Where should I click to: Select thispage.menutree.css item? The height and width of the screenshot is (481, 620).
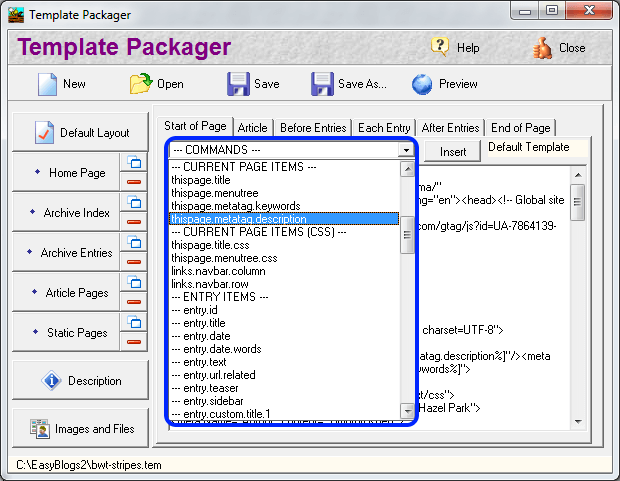(x=284, y=258)
